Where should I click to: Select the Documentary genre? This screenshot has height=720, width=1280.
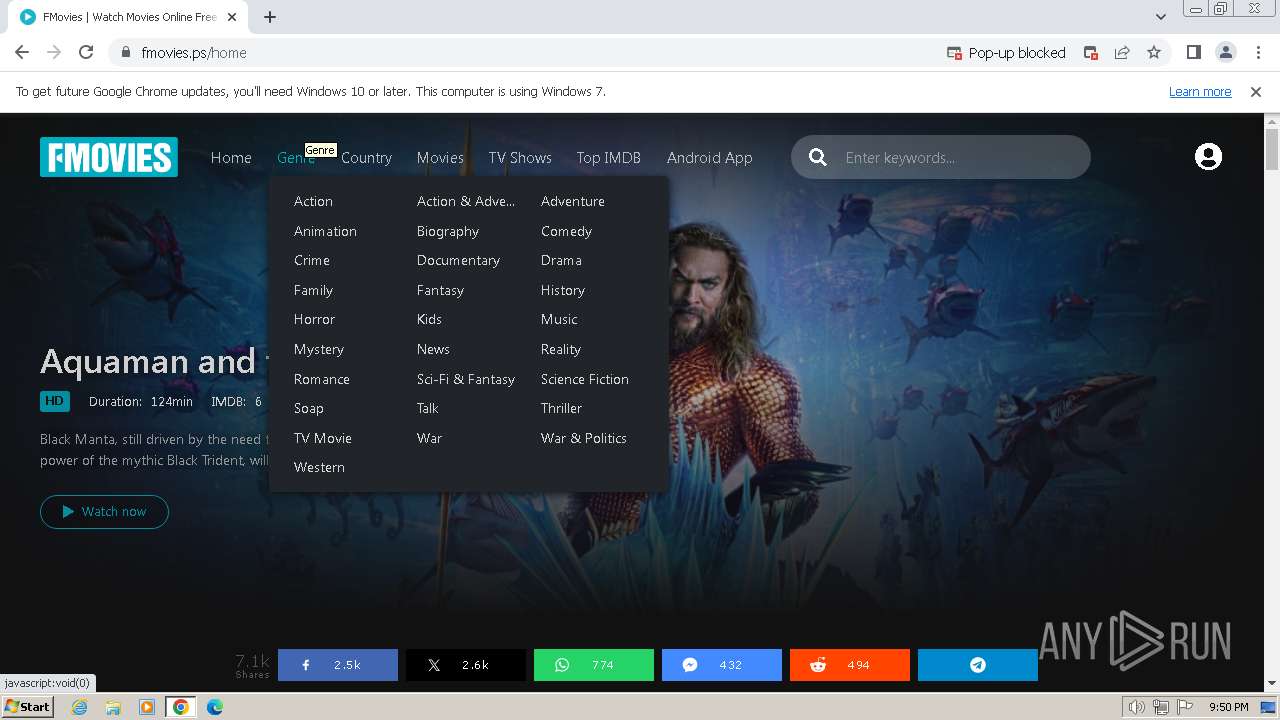(x=458, y=260)
